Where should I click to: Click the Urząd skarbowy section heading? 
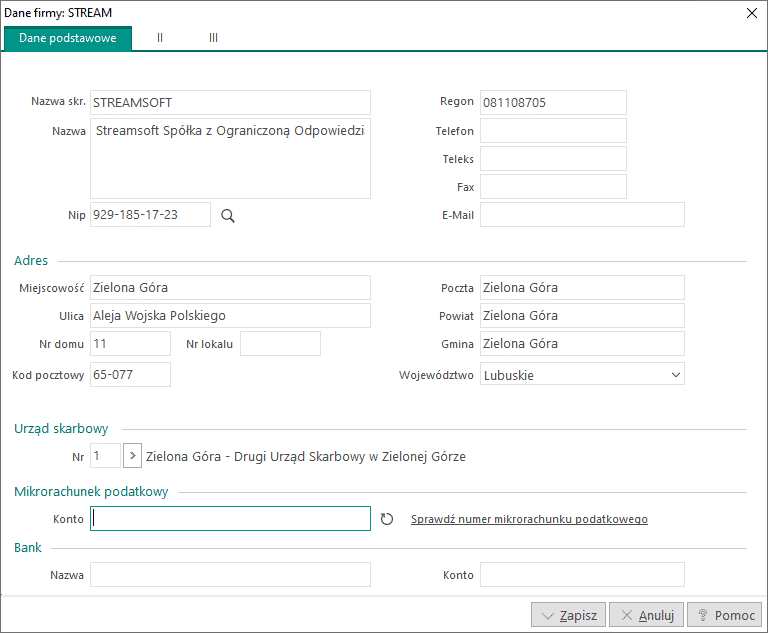(61, 429)
